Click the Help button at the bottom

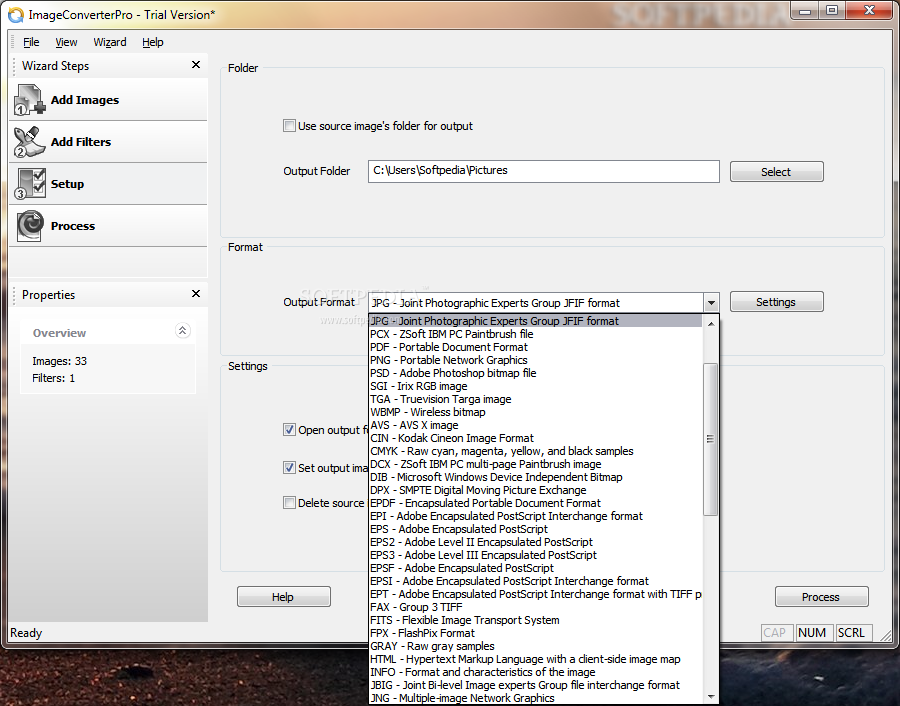click(x=284, y=596)
